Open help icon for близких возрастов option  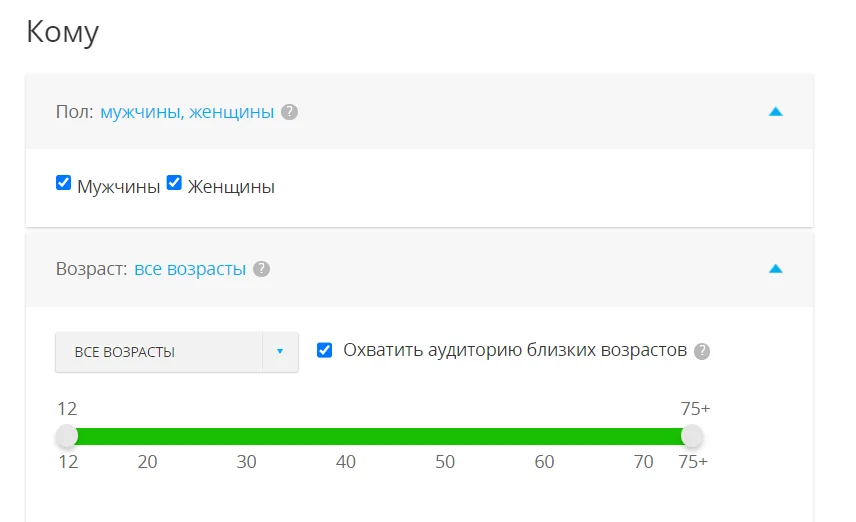point(703,351)
